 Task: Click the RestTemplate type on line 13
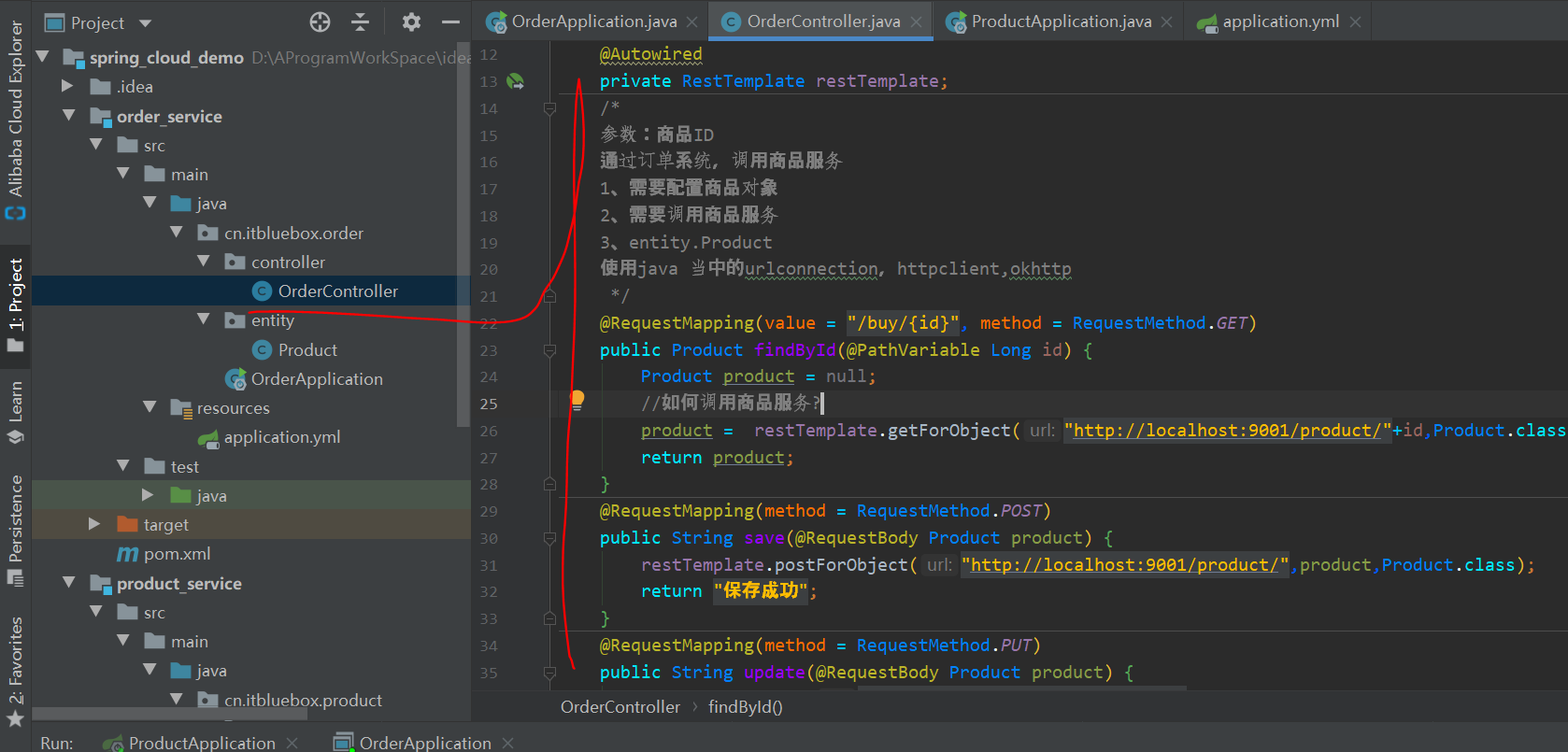coord(743,81)
